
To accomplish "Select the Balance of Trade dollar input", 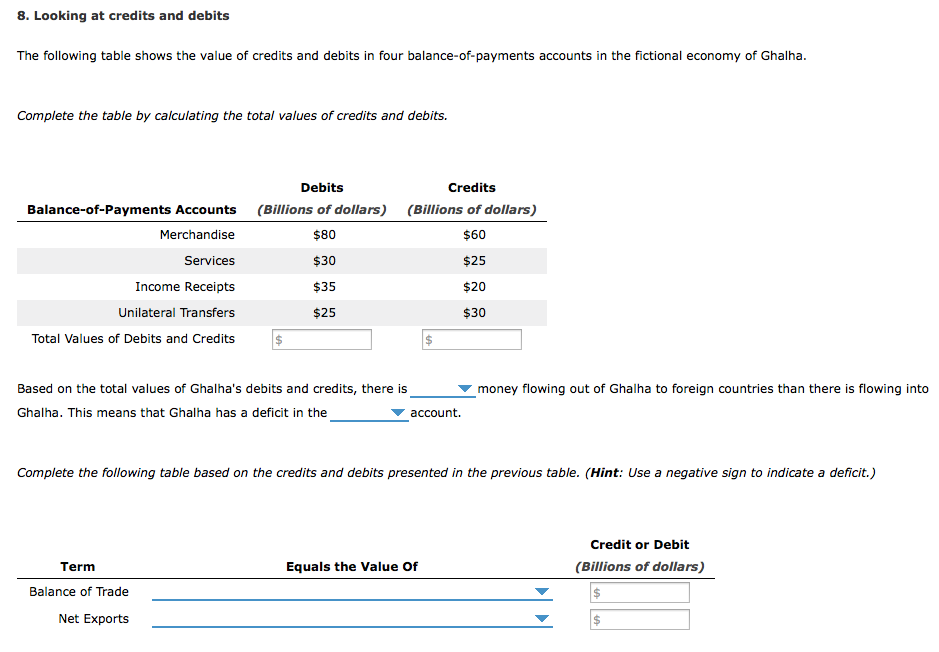I will 640,593.
